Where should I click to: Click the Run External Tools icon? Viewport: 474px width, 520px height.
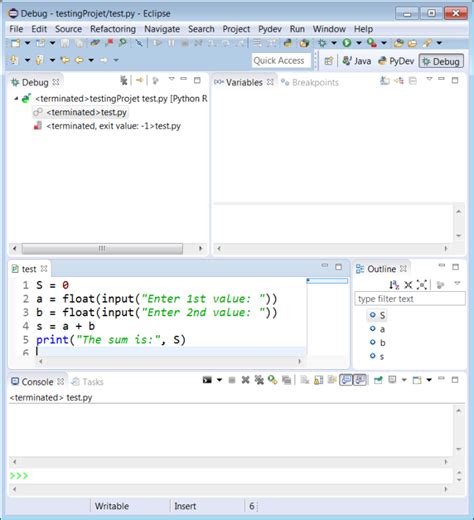[372, 43]
